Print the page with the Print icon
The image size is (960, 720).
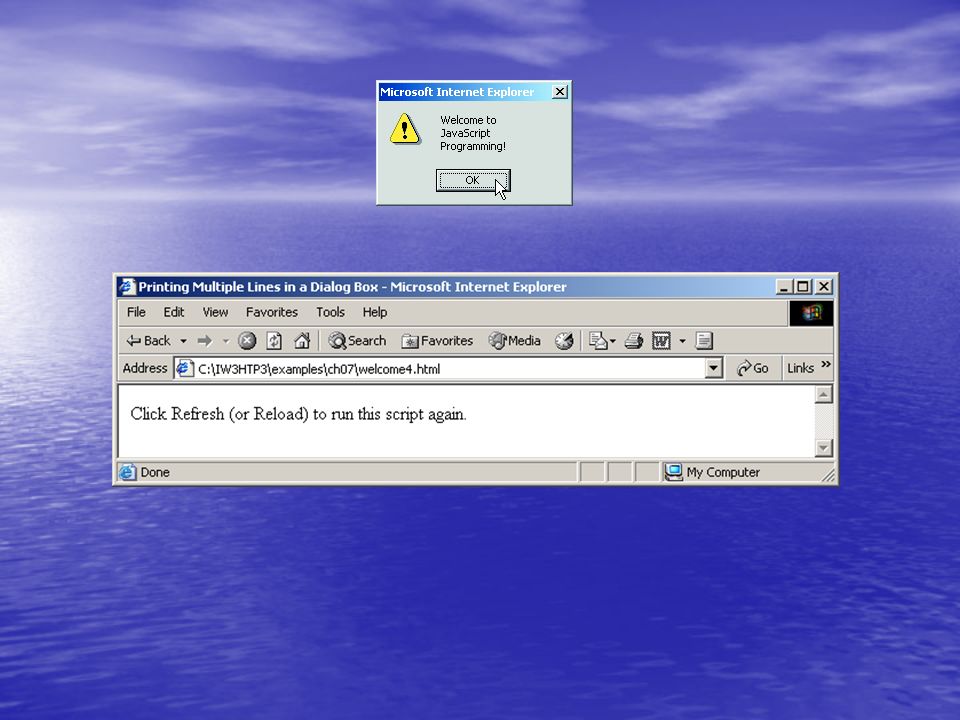(x=634, y=340)
